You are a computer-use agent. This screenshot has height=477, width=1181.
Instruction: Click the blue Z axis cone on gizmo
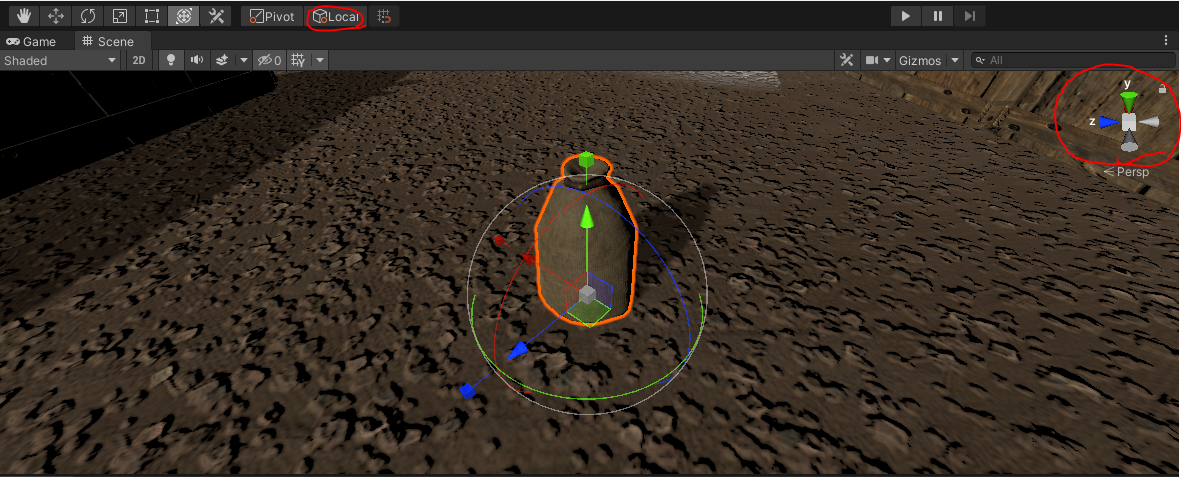tap(1107, 122)
